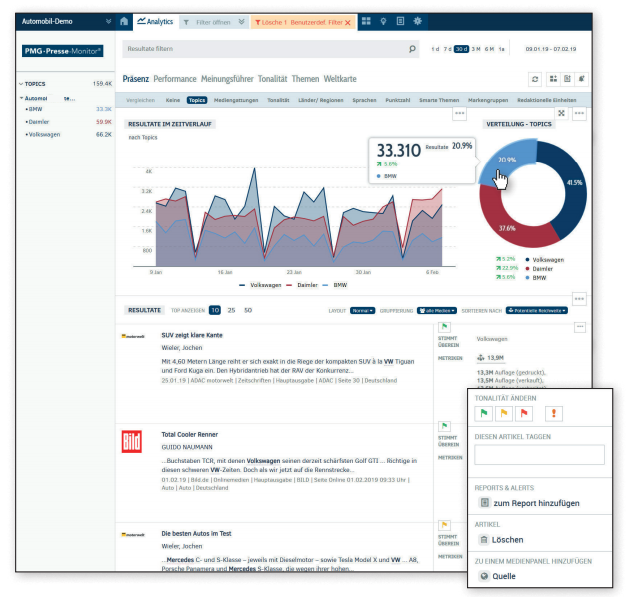Switch to the Analytics tab
632x597 pixels.
(155, 21)
